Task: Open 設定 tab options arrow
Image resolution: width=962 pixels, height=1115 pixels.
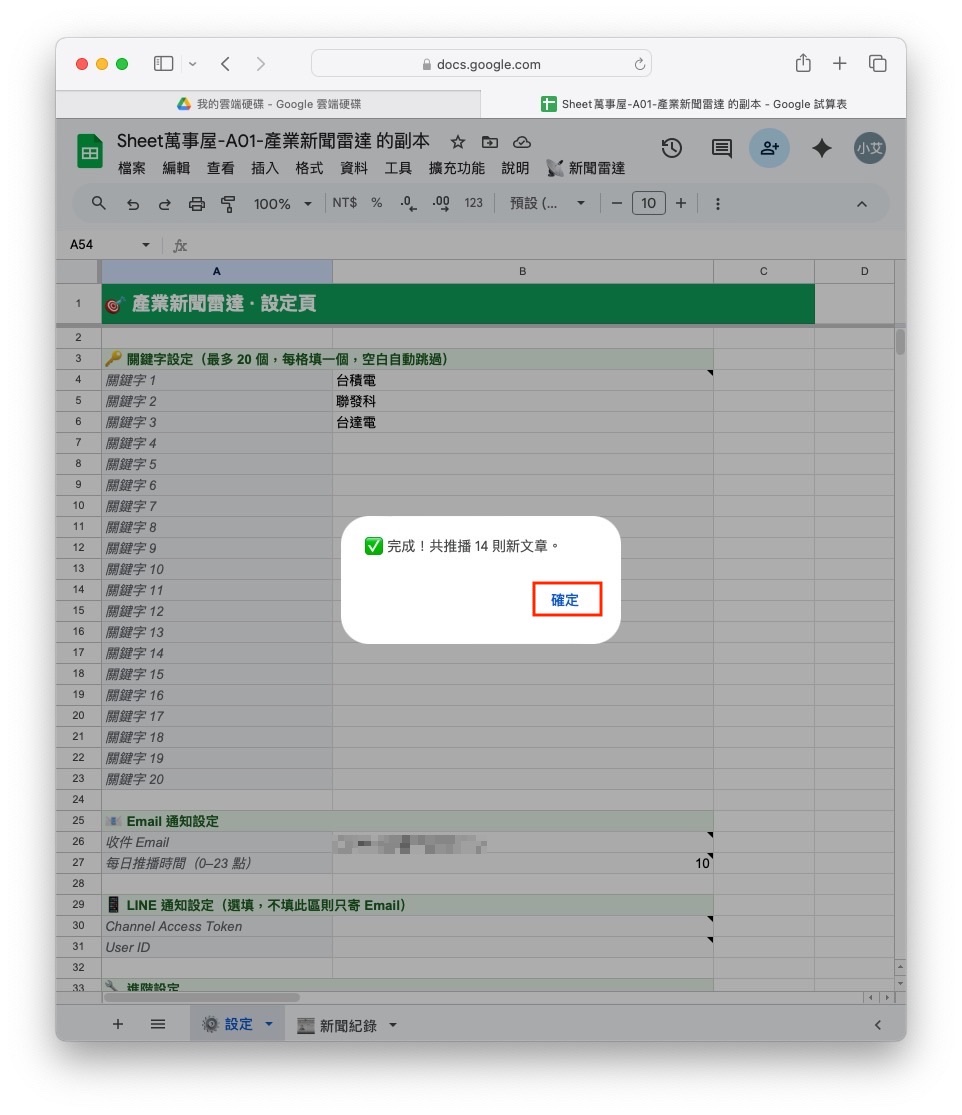Action: point(269,1024)
